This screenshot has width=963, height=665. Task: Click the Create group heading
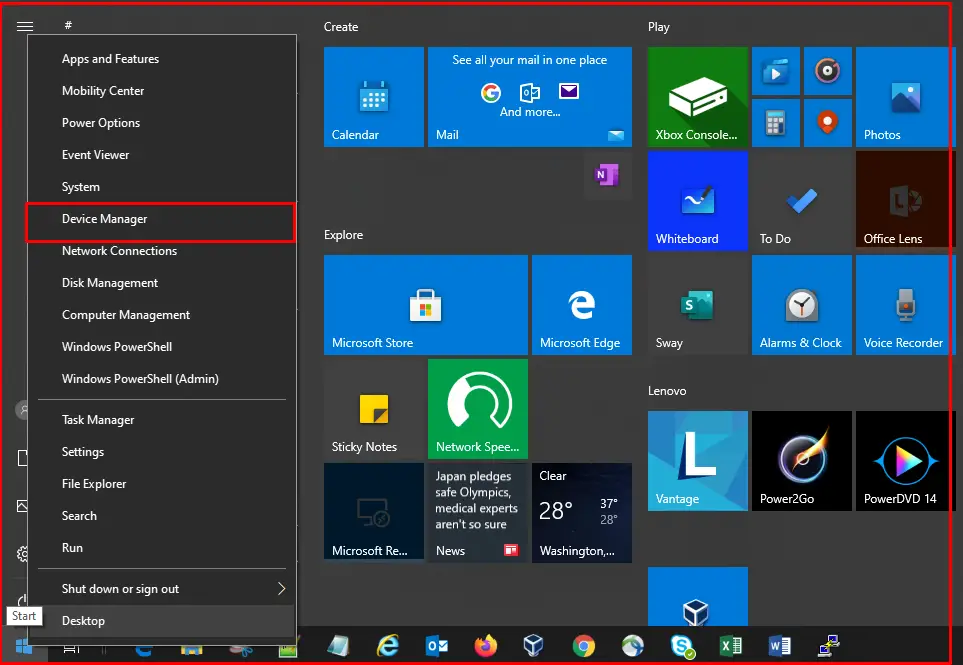click(x=341, y=27)
